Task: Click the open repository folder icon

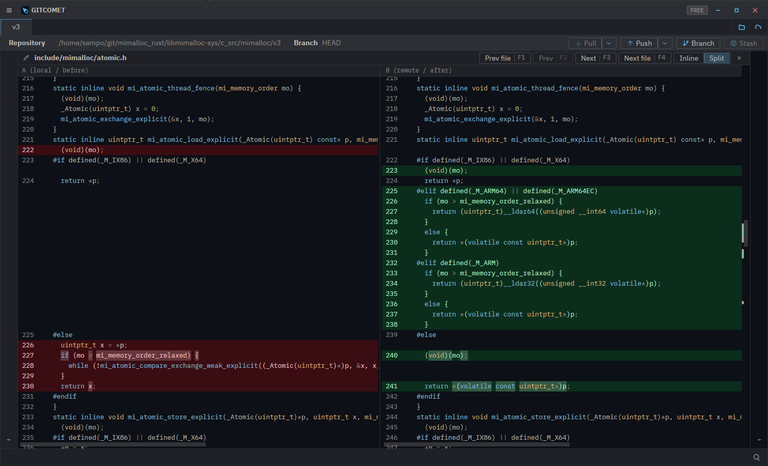Action: pyautogui.click(x=741, y=27)
